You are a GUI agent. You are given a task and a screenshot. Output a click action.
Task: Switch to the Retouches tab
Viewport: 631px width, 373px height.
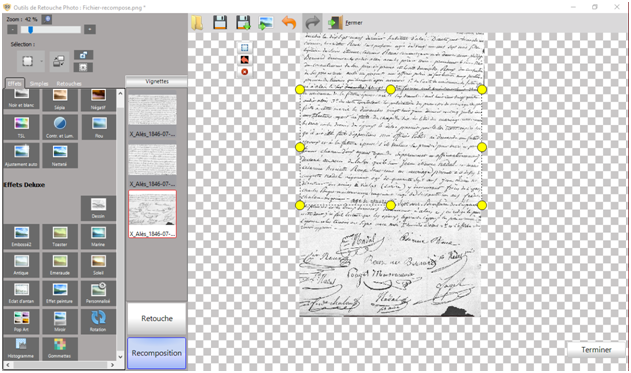[x=69, y=84]
